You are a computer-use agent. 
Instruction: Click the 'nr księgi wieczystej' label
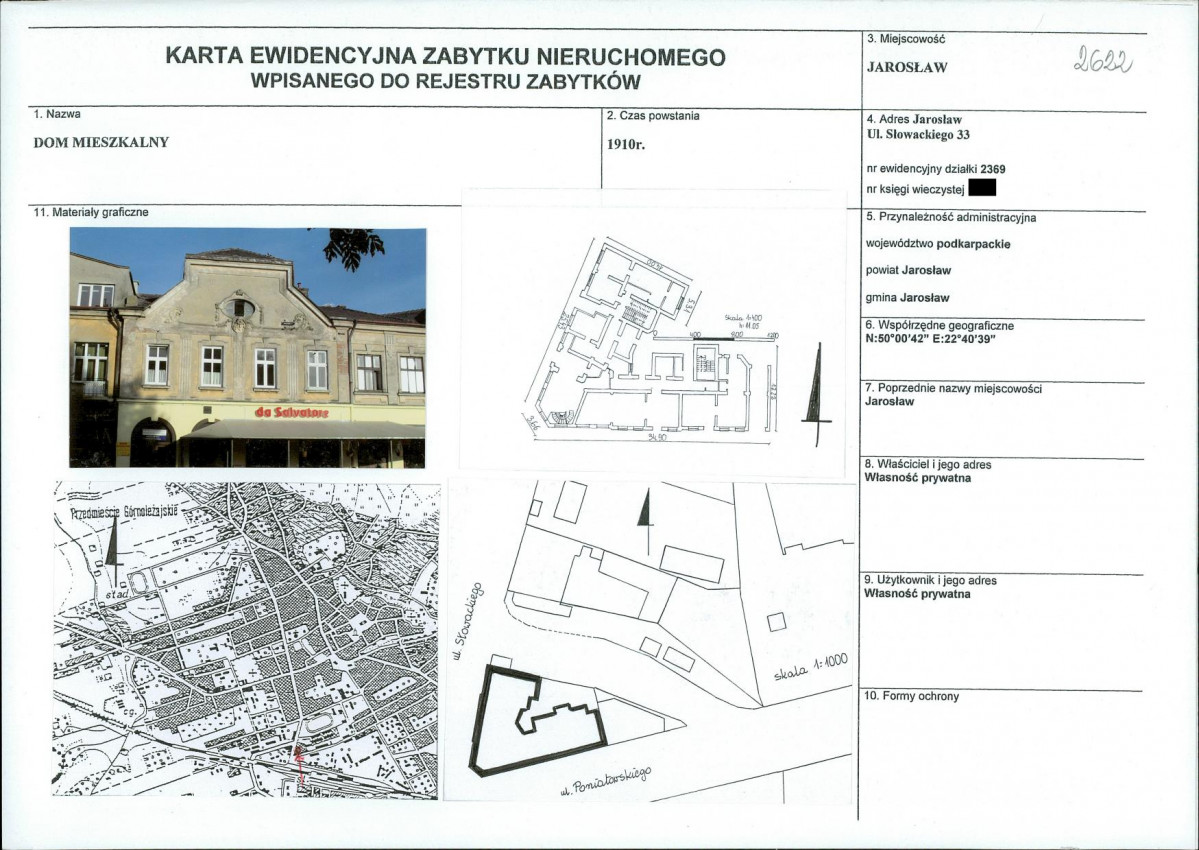coord(915,189)
